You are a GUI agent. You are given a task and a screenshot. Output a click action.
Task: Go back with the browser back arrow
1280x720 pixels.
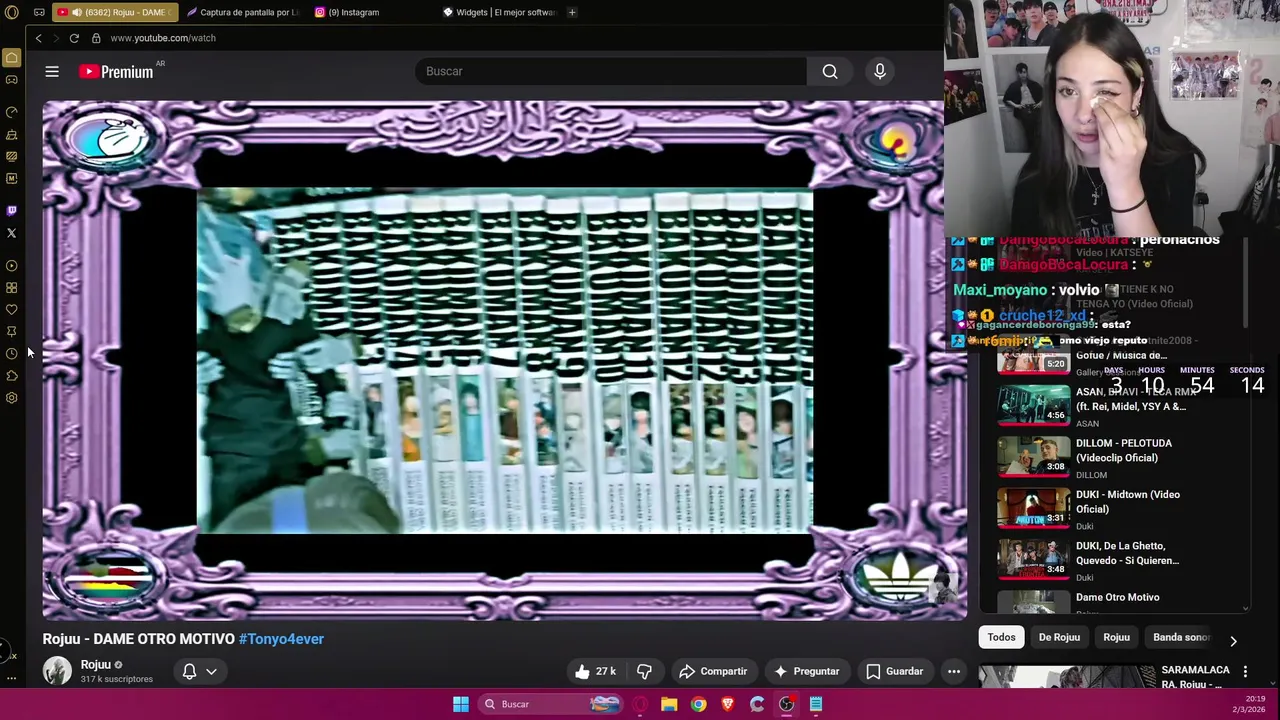(38, 38)
